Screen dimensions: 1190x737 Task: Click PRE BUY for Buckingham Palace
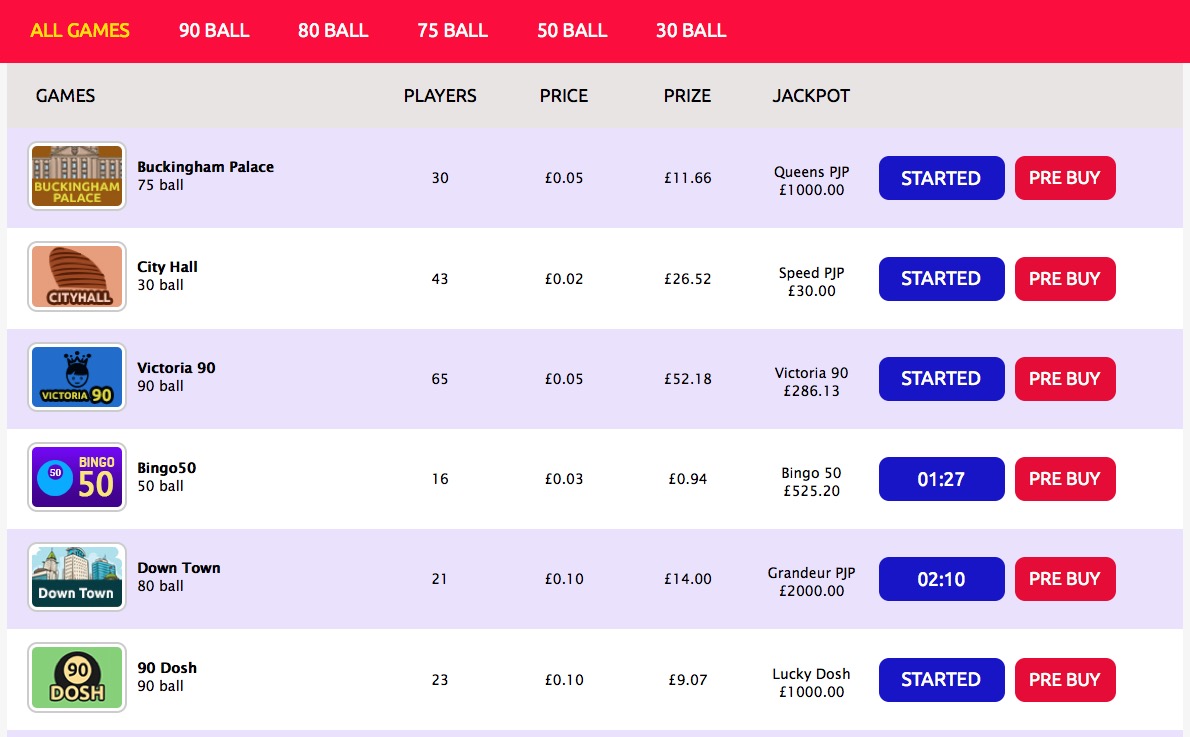click(1065, 177)
